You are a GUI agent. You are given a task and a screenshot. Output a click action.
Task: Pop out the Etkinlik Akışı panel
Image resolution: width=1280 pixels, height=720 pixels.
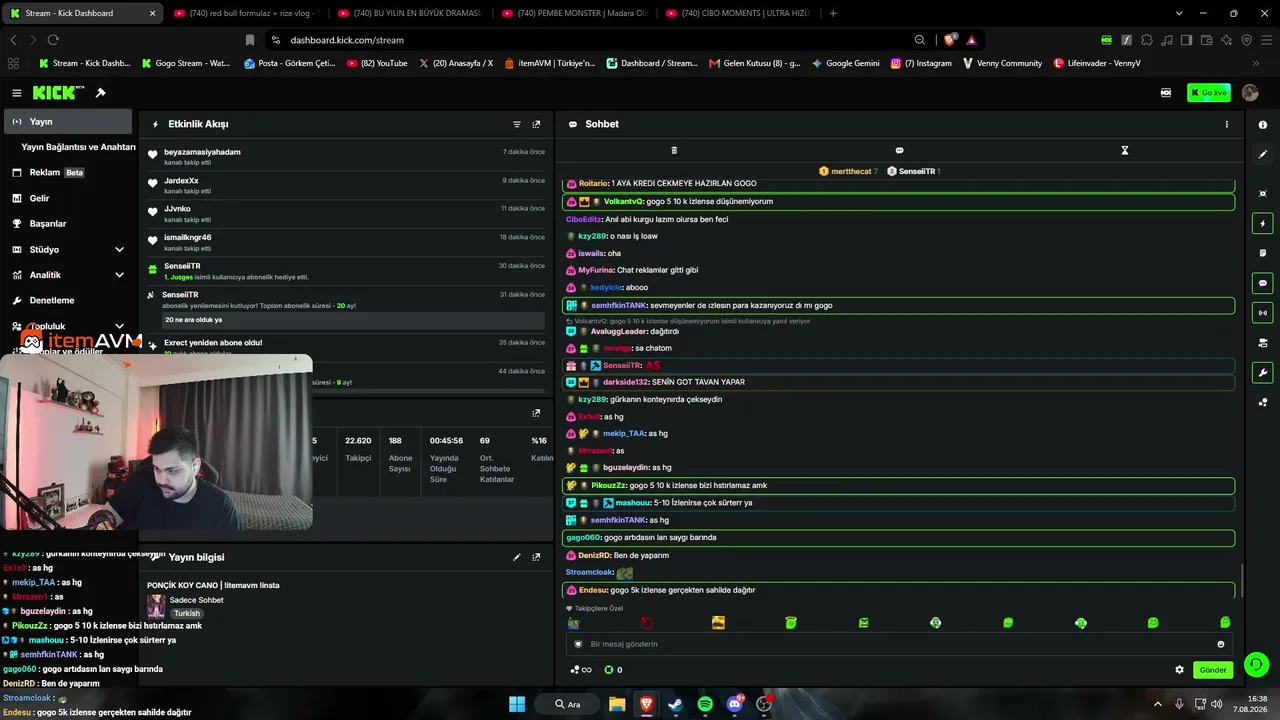coord(536,124)
